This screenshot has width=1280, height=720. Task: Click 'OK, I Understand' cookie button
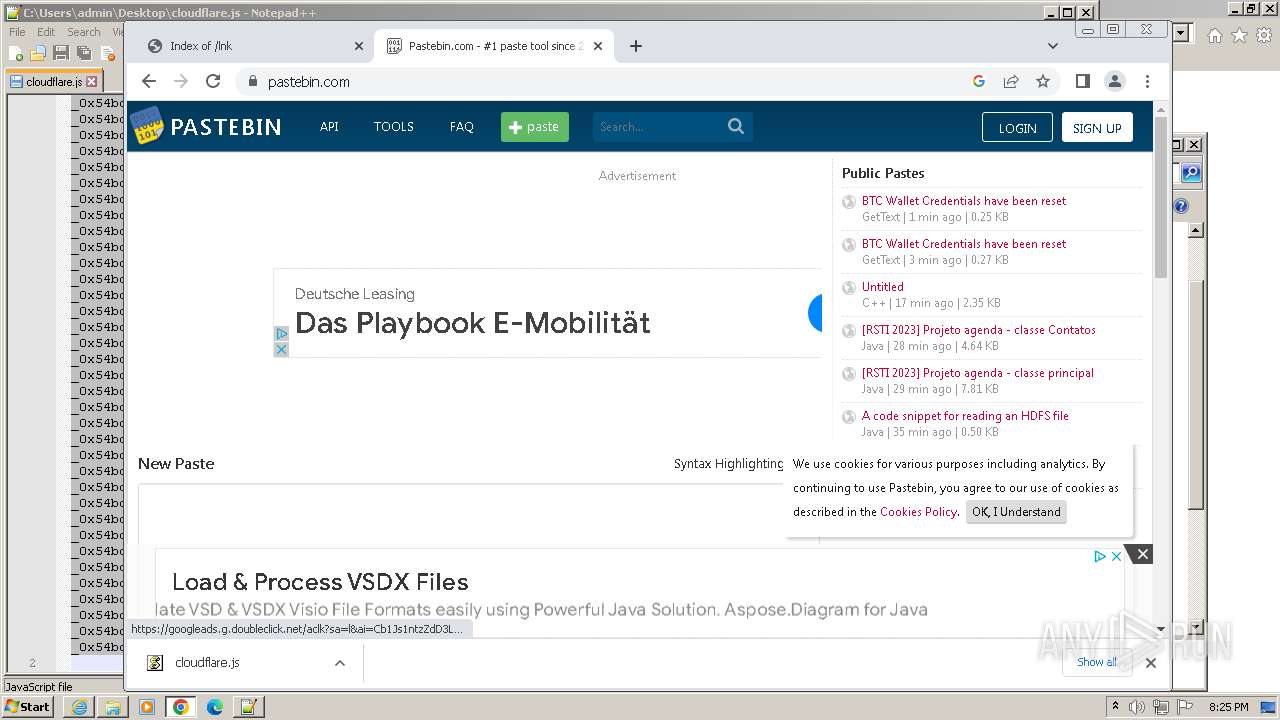click(1016, 512)
